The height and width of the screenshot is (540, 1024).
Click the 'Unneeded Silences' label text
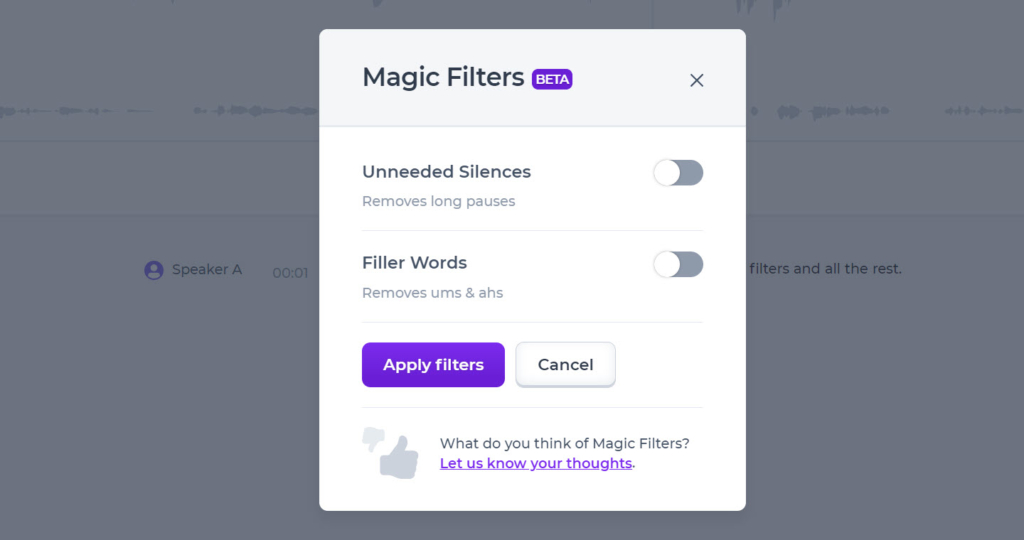tap(446, 172)
